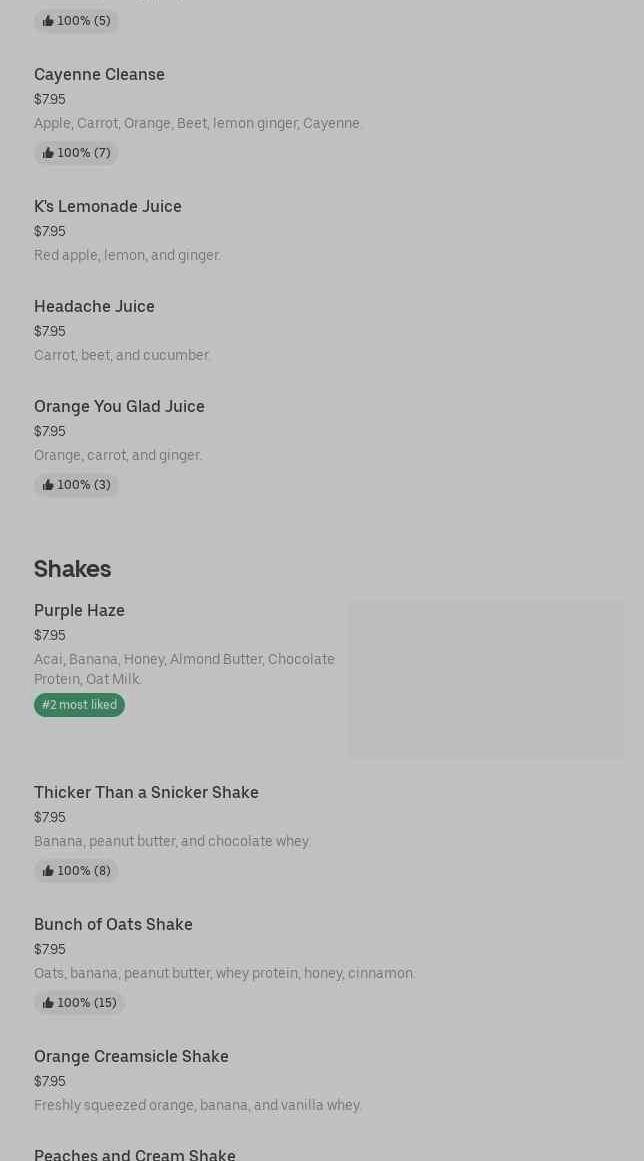This screenshot has width=644, height=1161.
Task: Click thumbs-up icon under Orange You Glad Juice
Action: [x=48, y=485]
